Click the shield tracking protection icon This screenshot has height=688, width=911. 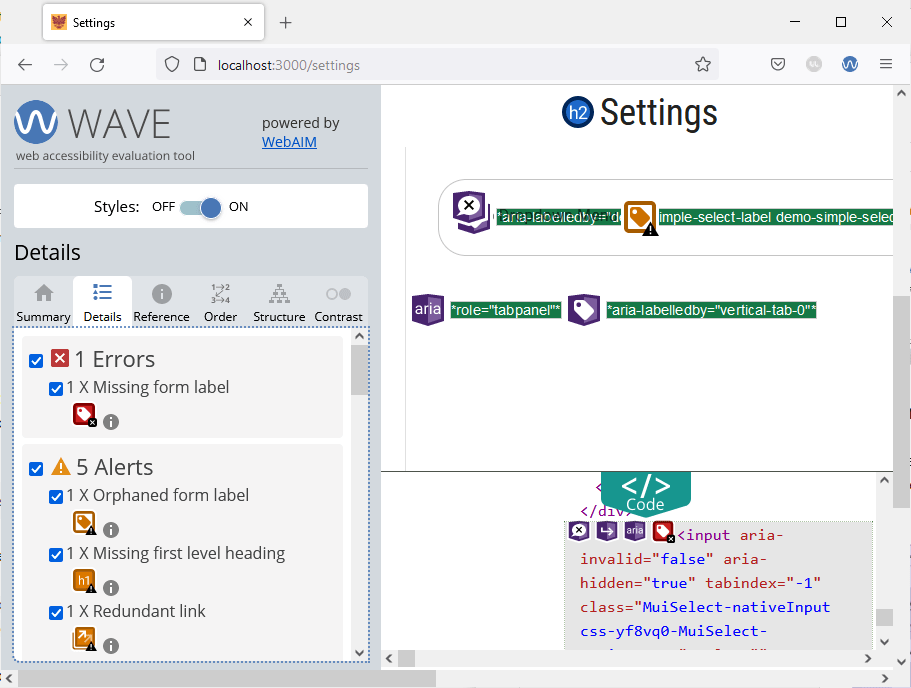point(172,64)
